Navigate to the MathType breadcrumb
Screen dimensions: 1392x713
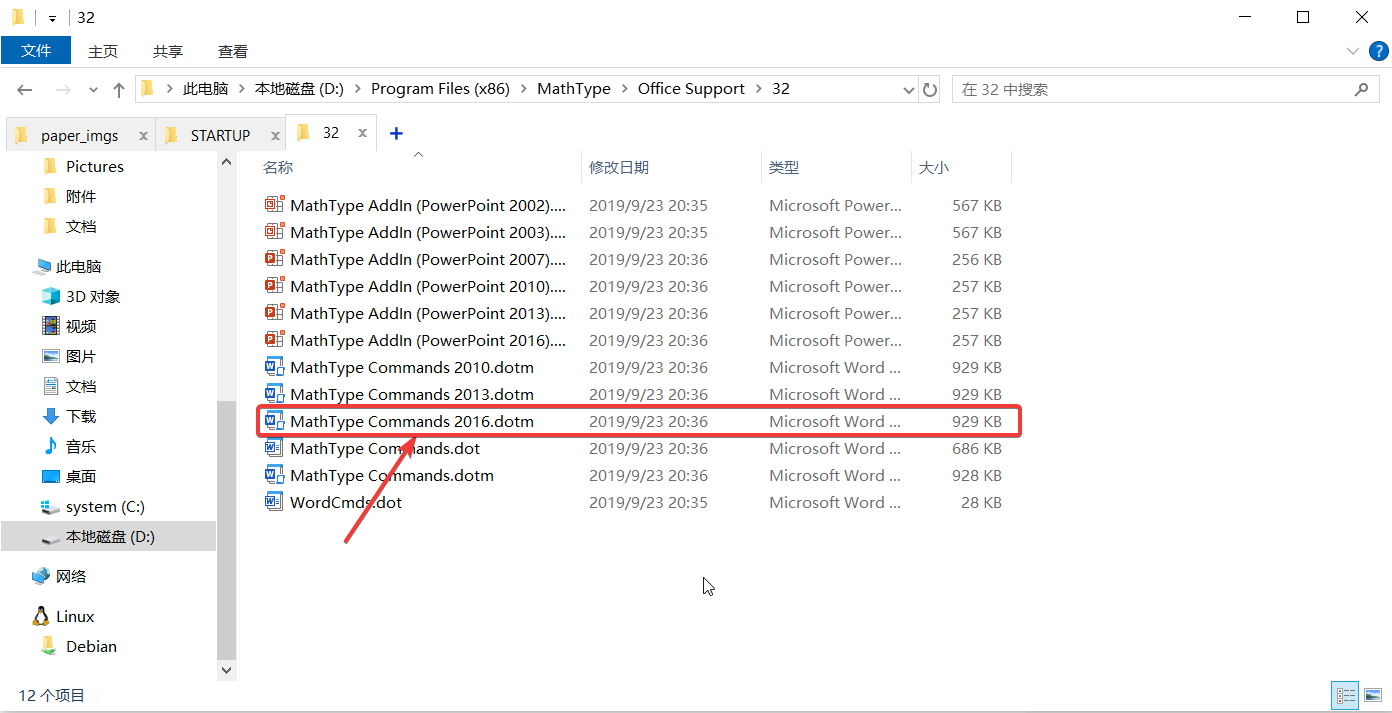coord(574,89)
